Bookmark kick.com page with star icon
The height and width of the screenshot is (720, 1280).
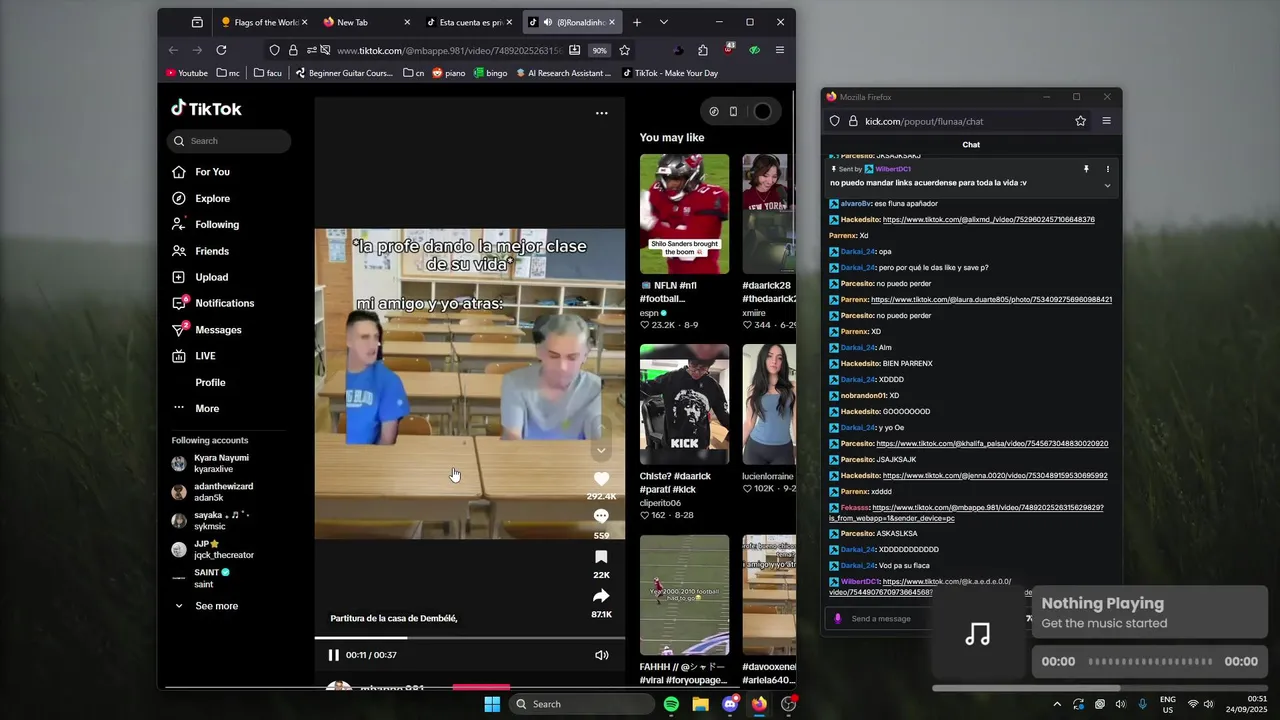tap(1081, 121)
